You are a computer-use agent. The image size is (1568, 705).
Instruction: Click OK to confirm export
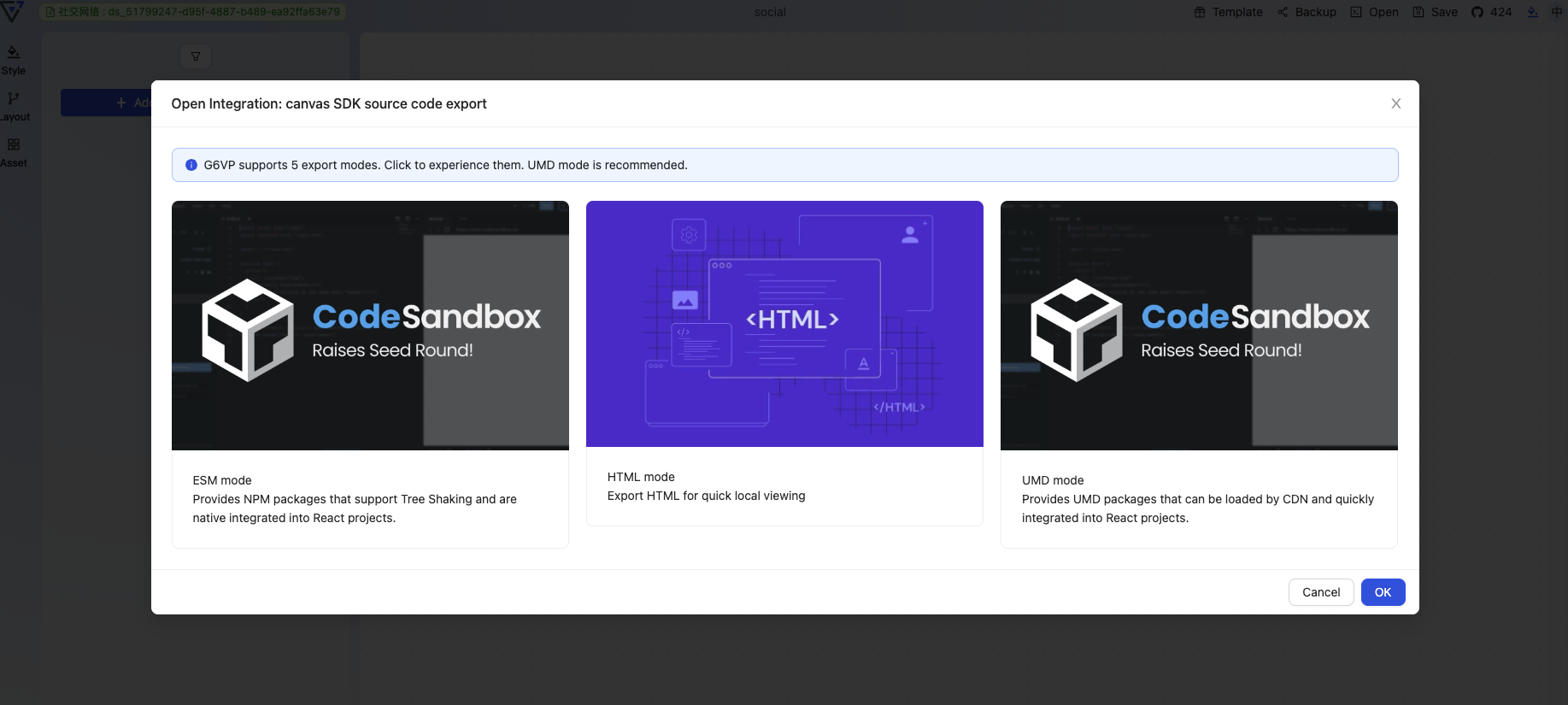click(x=1383, y=592)
